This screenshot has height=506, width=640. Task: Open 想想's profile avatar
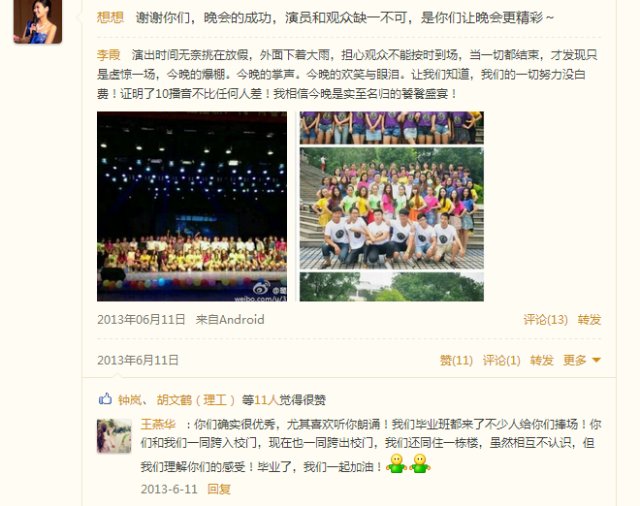coord(38,21)
